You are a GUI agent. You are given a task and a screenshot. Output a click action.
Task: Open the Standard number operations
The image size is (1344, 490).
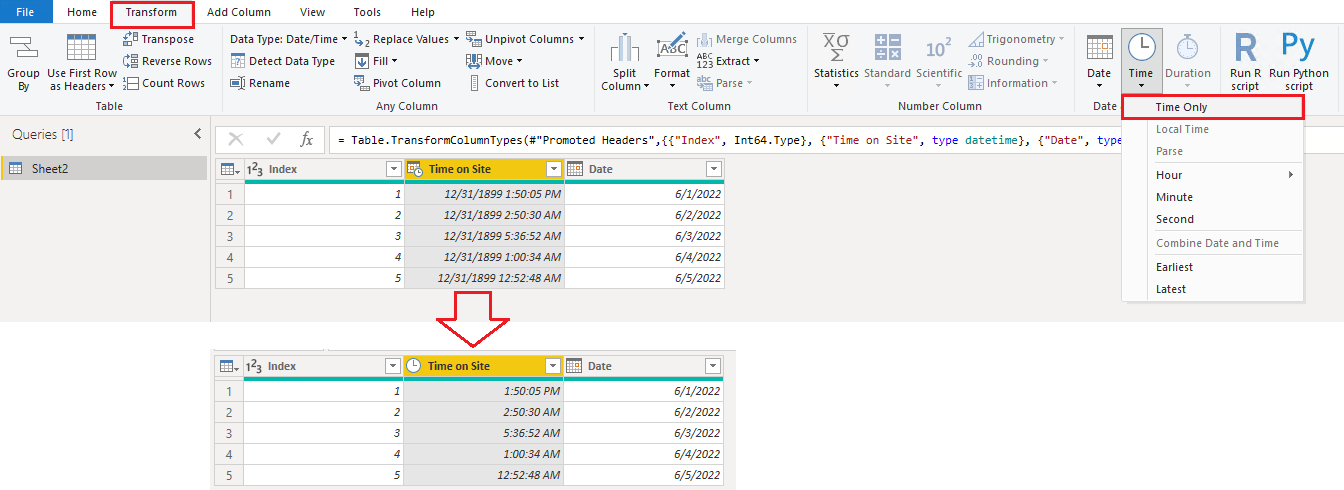[x=887, y=62]
